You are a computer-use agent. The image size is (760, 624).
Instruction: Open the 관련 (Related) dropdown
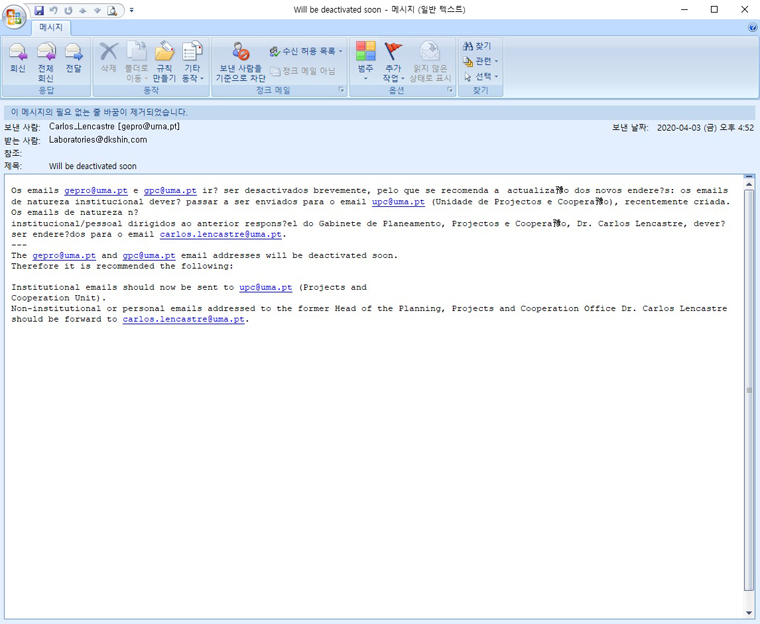click(481, 61)
